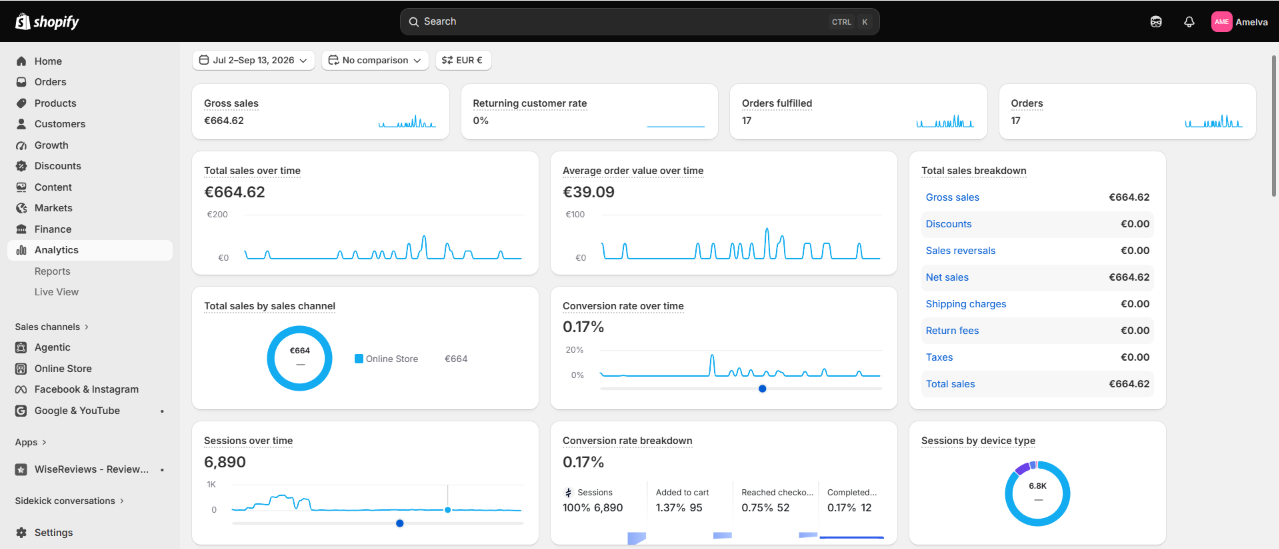Open the Jul 2–Sep 13, 2026 date range dropdown
Viewport: 1279px width, 549px height.
(254, 60)
